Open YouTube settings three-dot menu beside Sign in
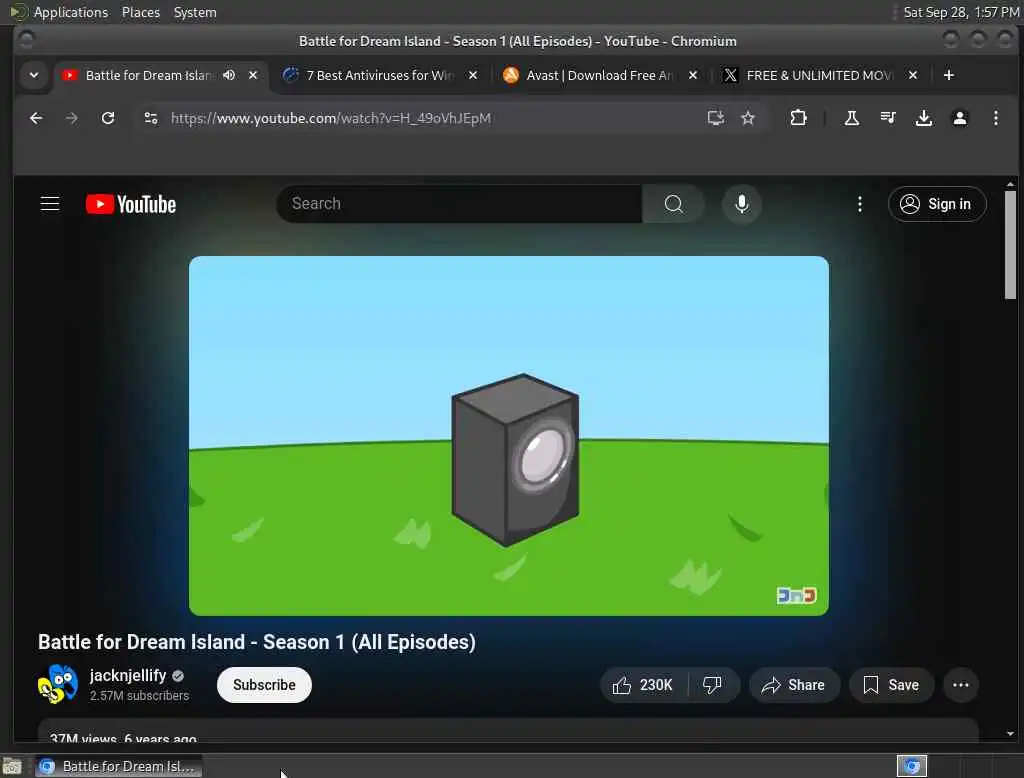The height and width of the screenshot is (778, 1024). [859, 204]
